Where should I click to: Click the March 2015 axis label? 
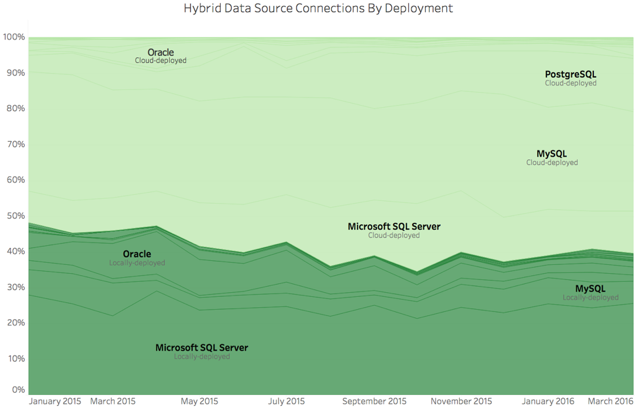coord(113,401)
